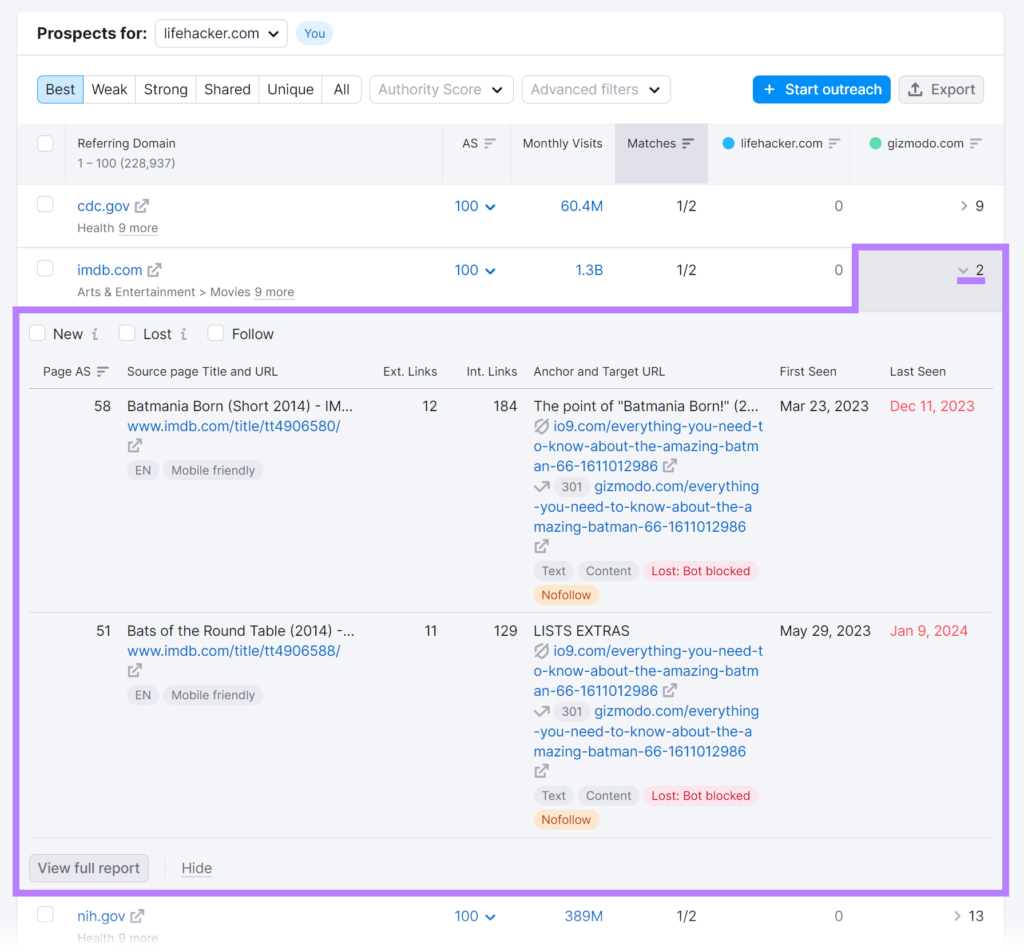Click '9 more' under imdb.com categories

pyautogui.click(x=274, y=292)
